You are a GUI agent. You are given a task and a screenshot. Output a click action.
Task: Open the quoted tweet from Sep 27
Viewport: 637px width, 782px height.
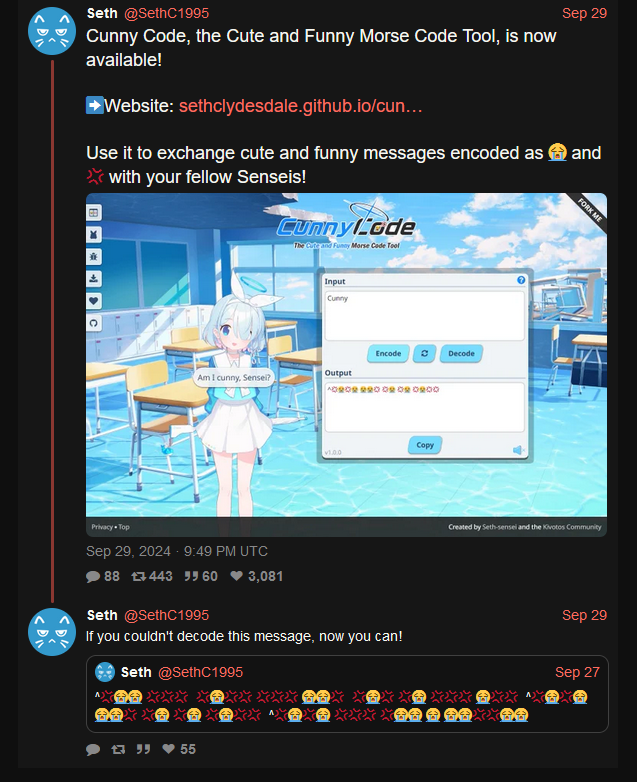(x=347, y=694)
